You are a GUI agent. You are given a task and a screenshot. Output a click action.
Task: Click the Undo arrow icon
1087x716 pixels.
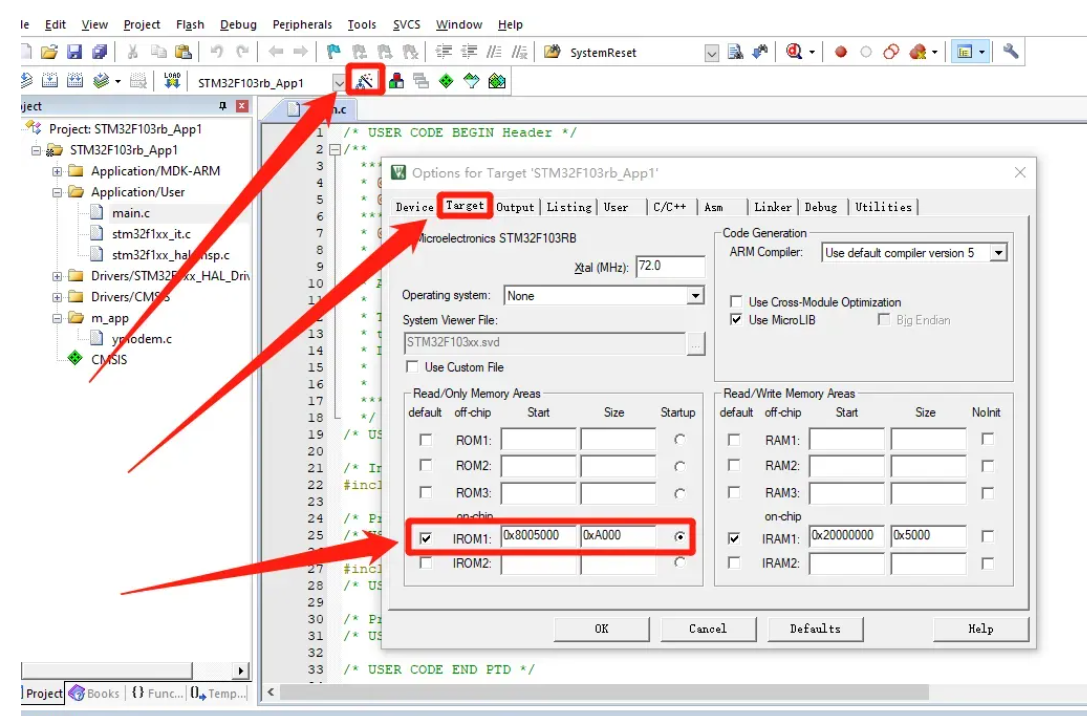click(217, 52)
